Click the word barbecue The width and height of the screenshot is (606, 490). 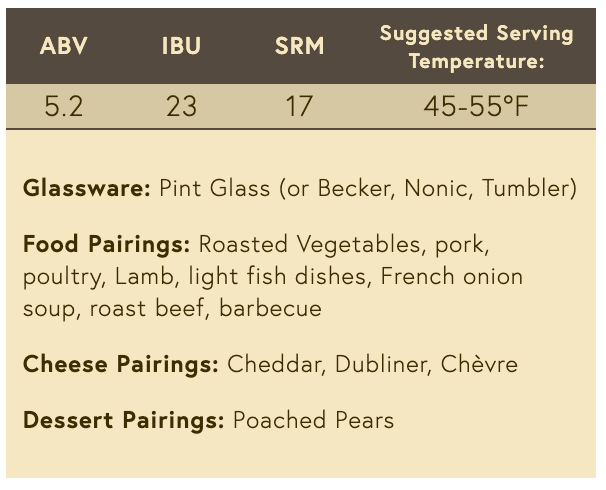tap(270, 308)
